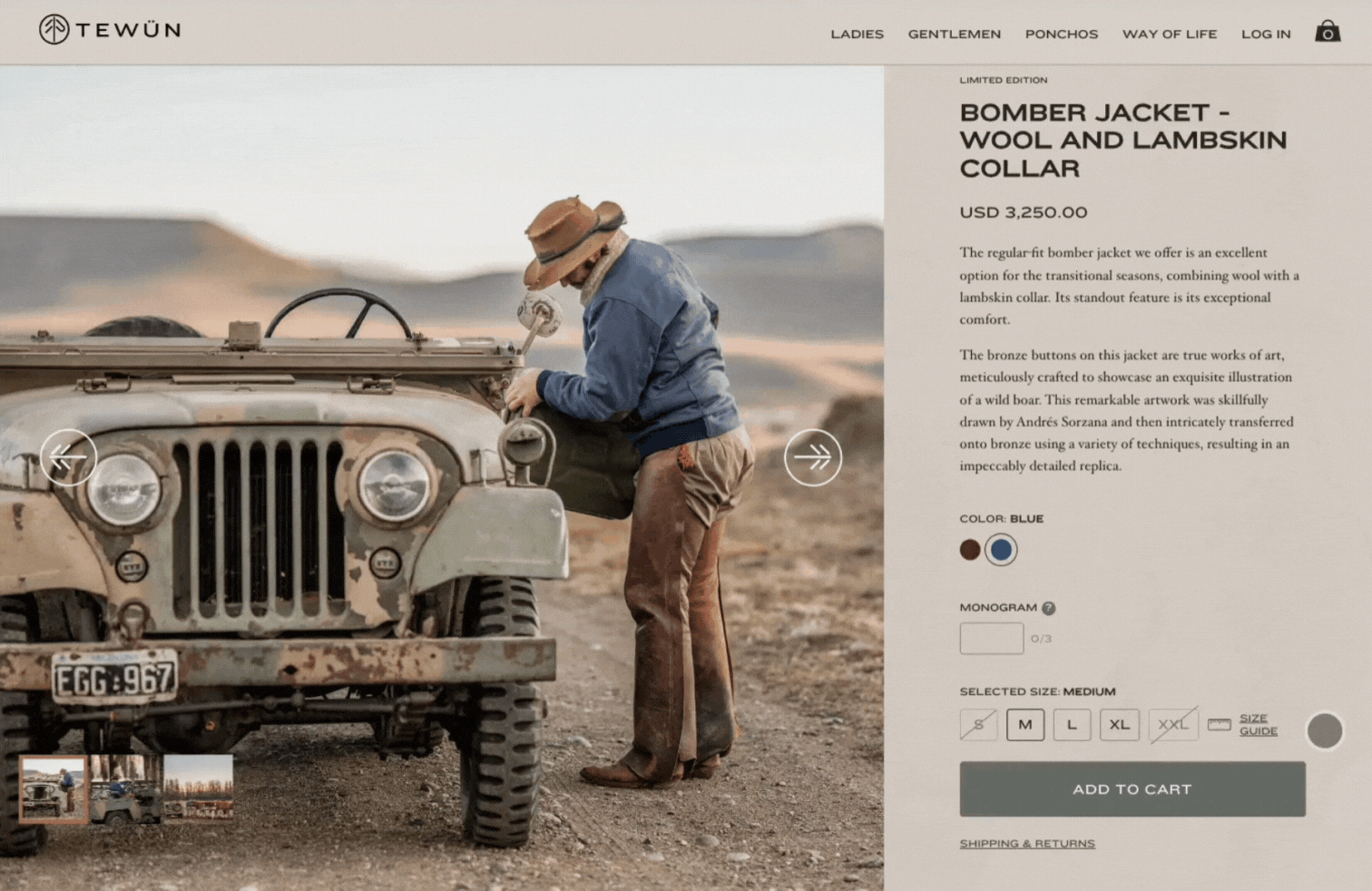Click the Tewün logo emblem

pos(54,30)
